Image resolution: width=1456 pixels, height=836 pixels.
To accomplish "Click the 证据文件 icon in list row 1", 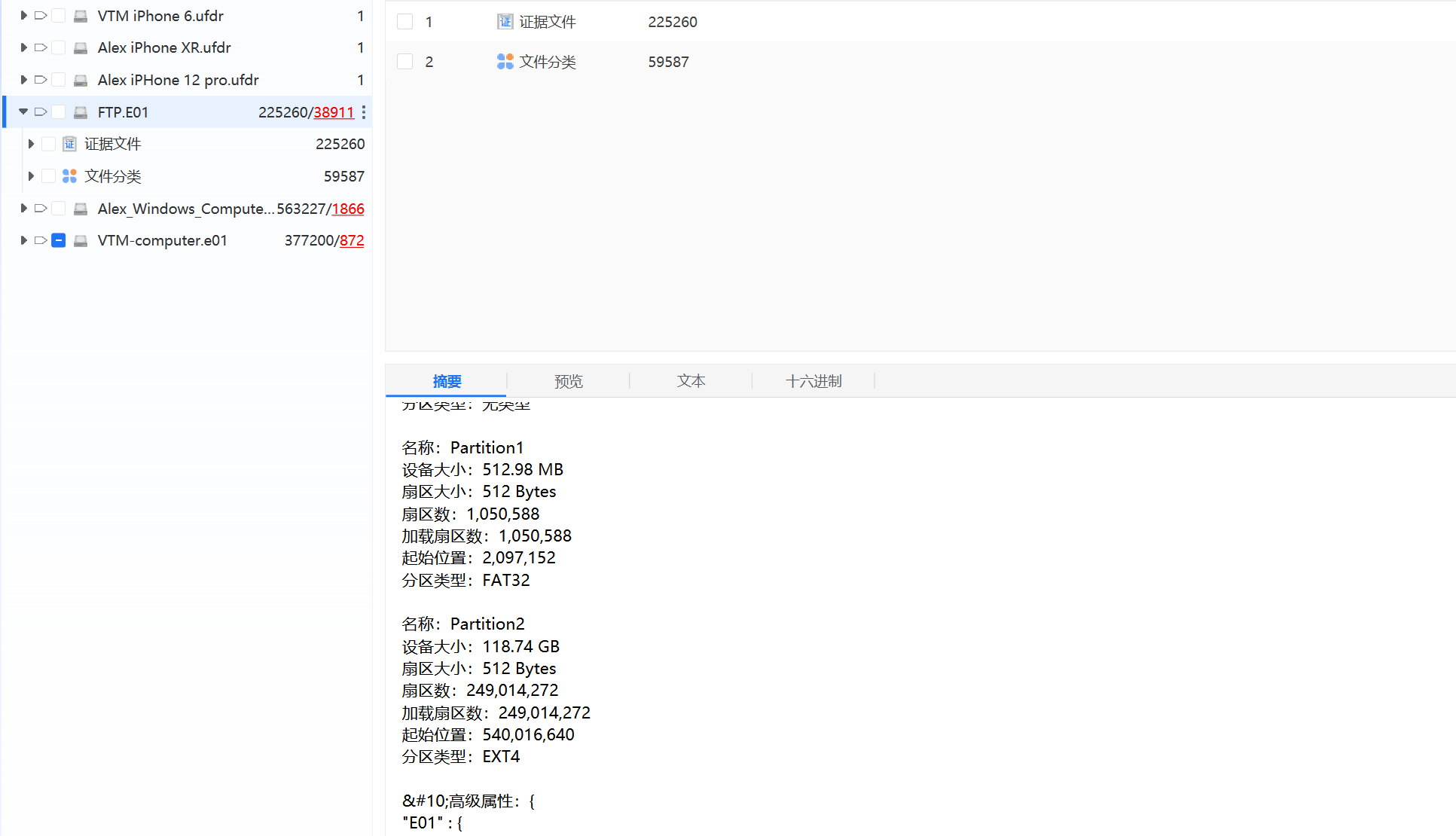I will tap(505, 22).
